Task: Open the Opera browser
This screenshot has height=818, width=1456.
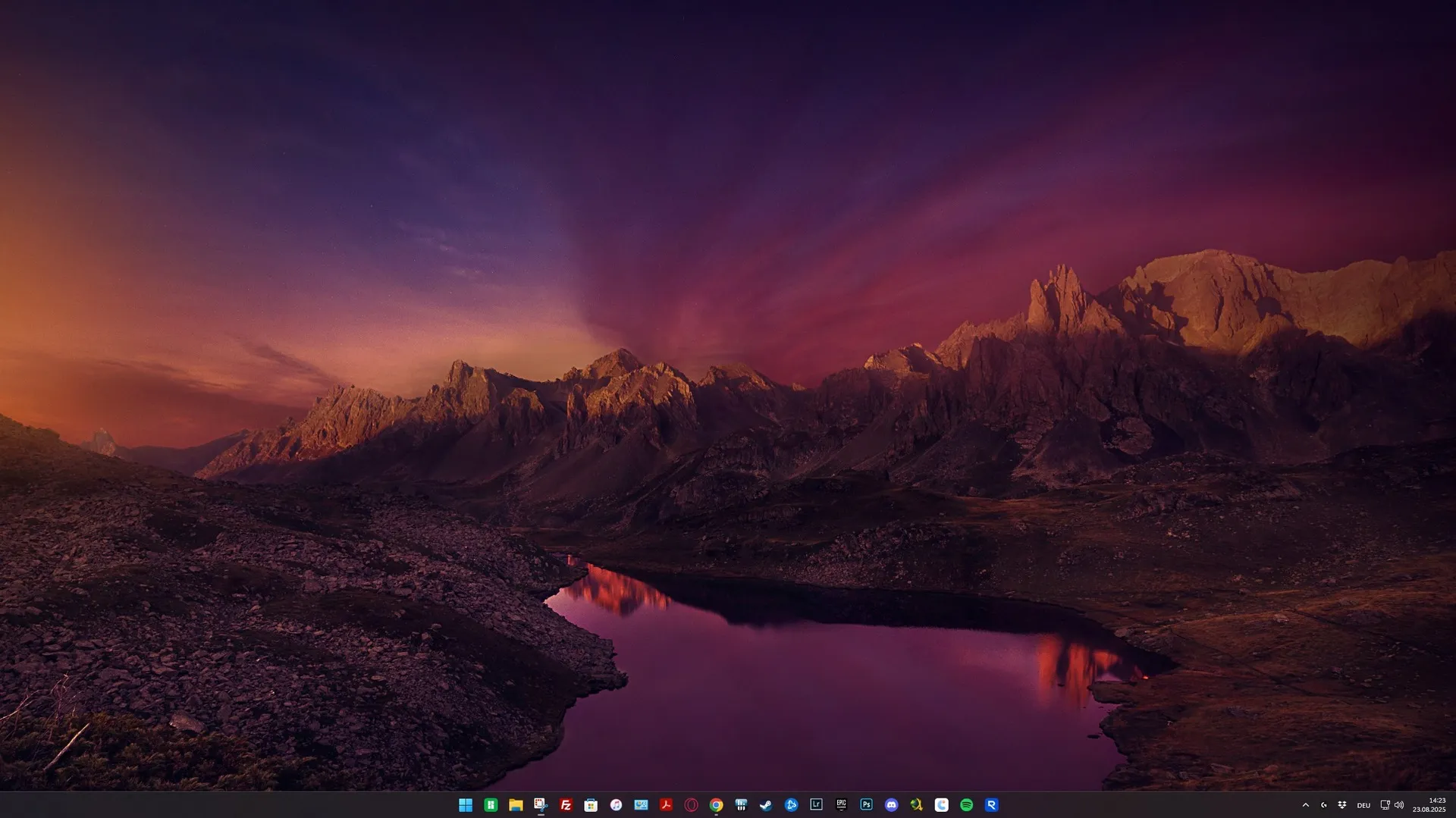Action: (691, 805)
